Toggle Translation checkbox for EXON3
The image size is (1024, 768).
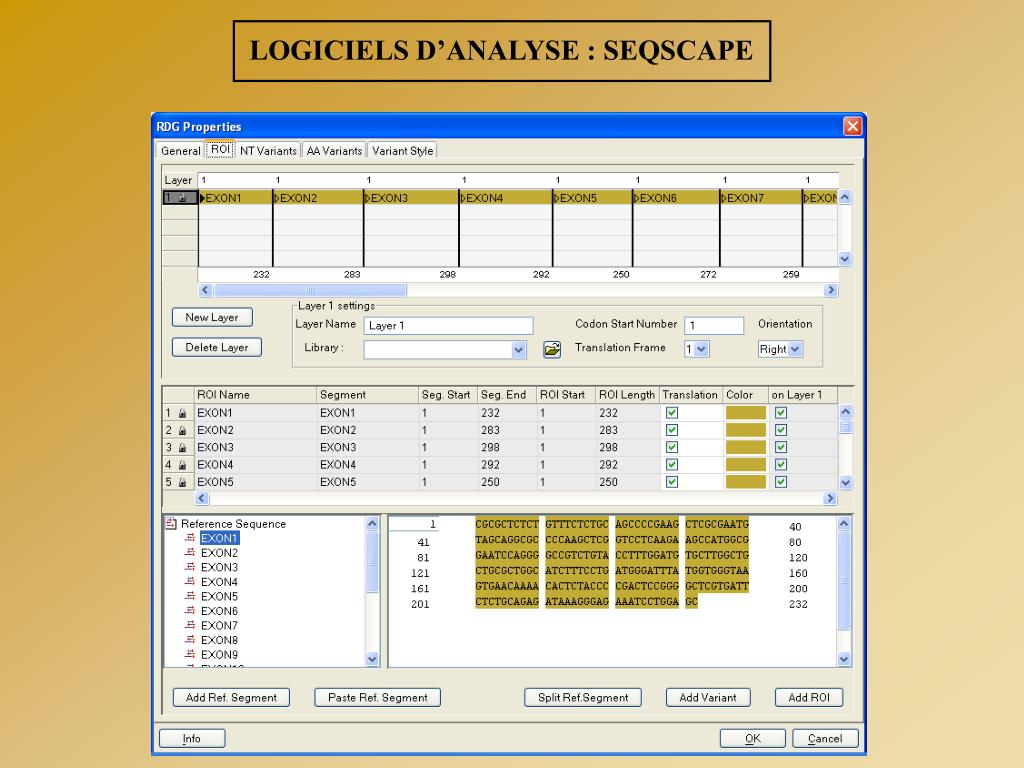click(x=671, y=447)
